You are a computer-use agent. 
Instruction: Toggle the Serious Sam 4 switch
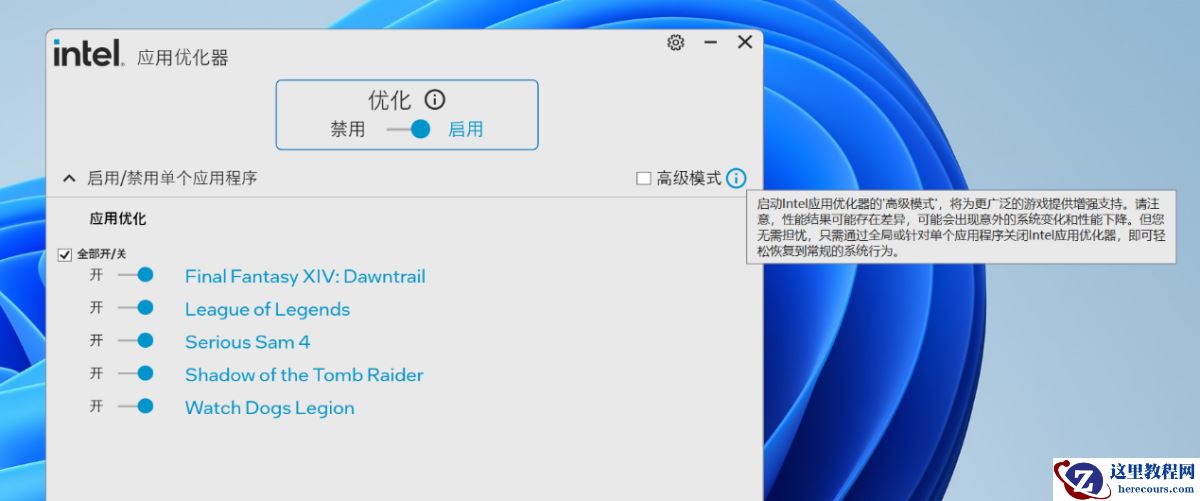135,341
